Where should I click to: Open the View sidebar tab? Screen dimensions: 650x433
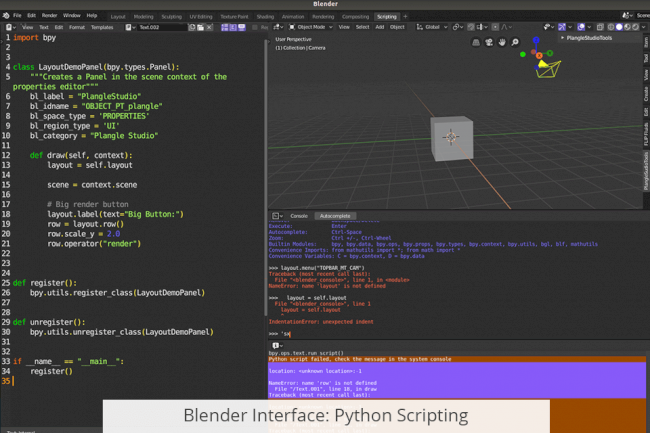[646, 75]
